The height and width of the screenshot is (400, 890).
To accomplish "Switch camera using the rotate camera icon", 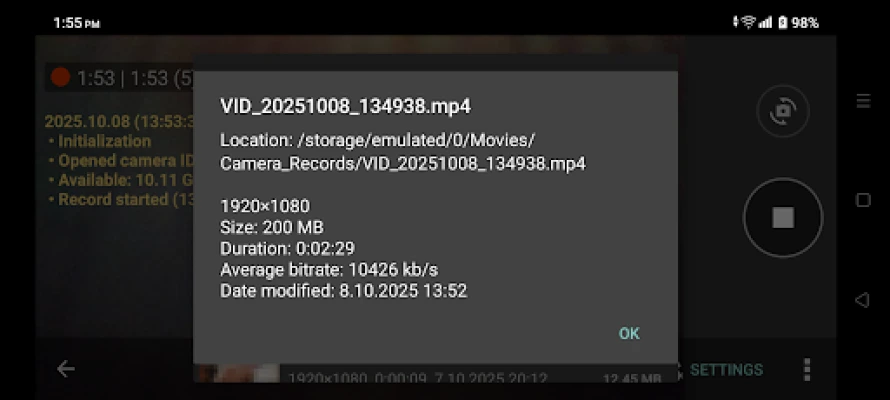I will [x=783, y=111].
